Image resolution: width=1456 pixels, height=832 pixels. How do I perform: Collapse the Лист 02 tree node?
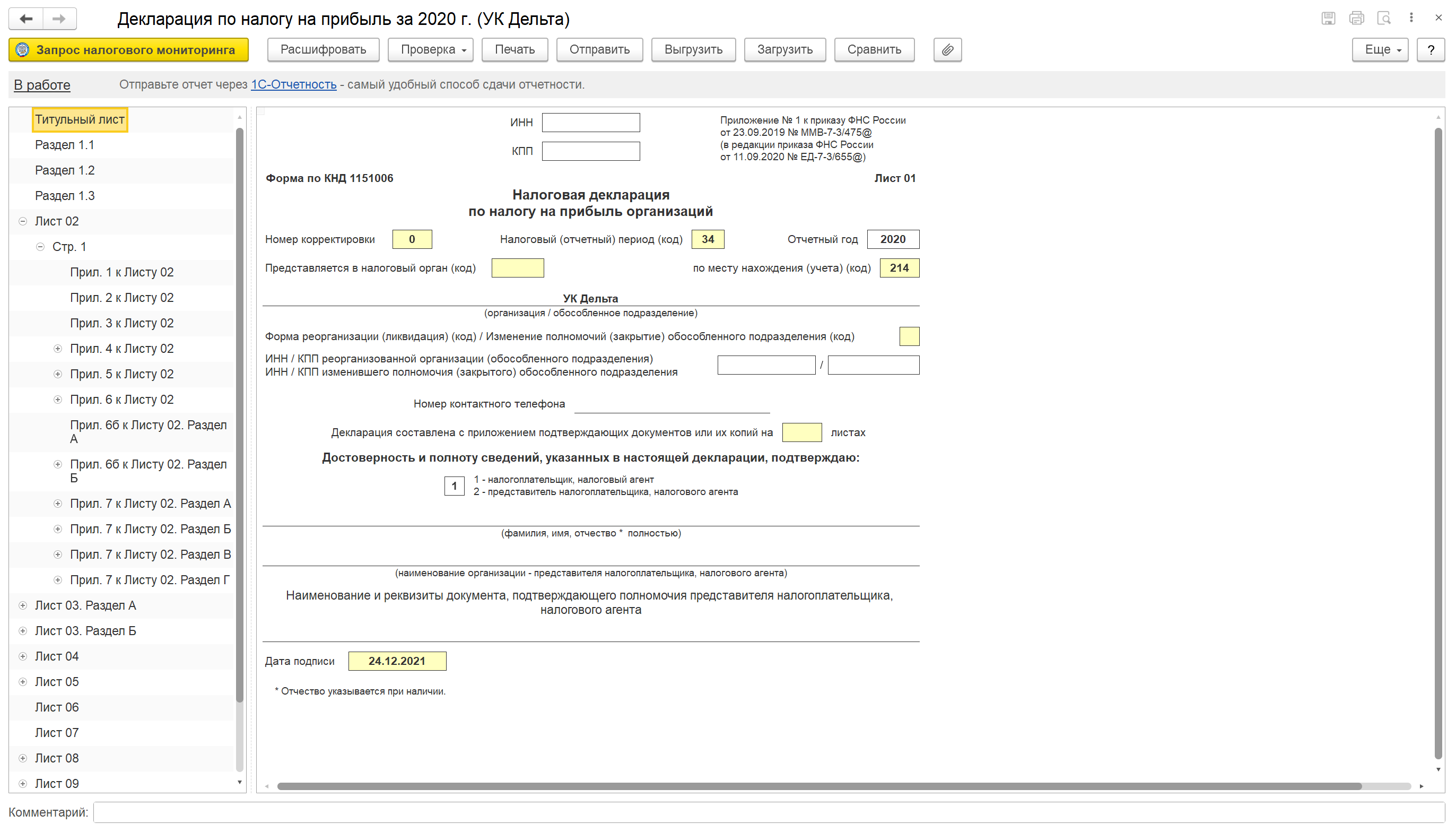pyautogui.click(x=23, y=221)
